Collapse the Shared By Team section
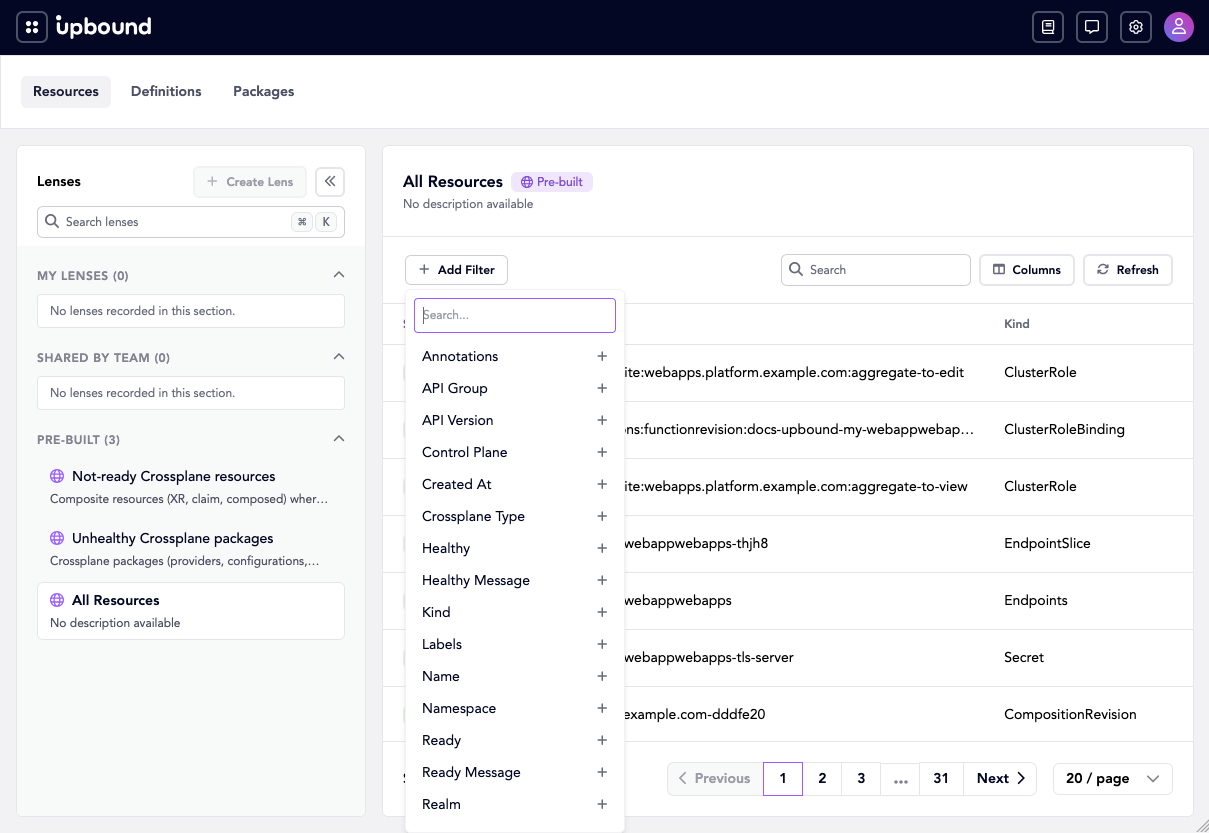This screenshot has width=1209, height=833. click(339, 357)
